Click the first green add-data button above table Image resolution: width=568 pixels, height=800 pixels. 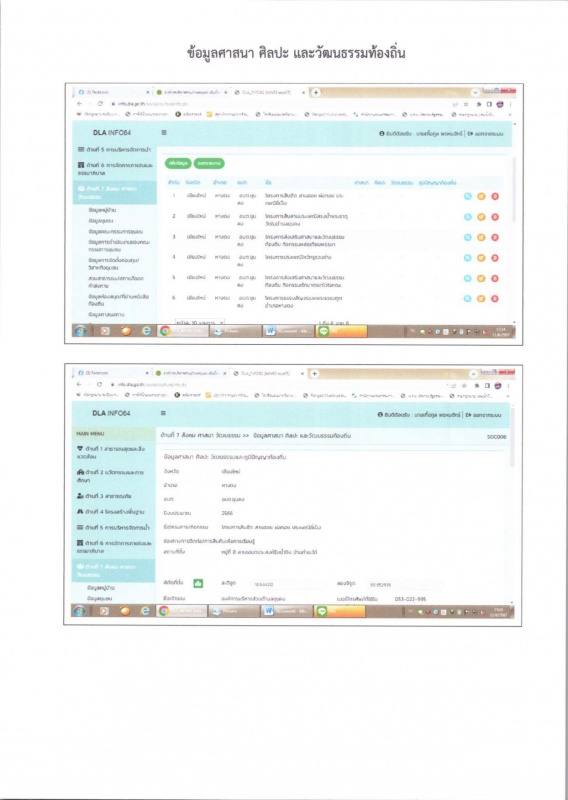(178, 163)
